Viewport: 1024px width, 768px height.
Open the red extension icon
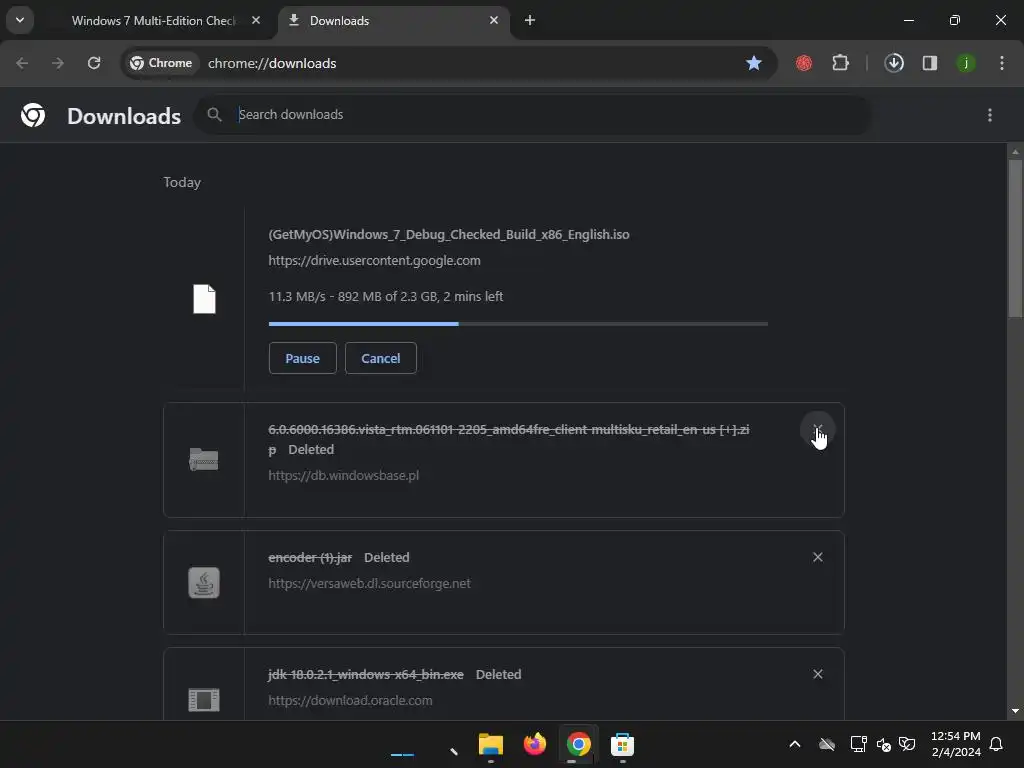point(804,63)
